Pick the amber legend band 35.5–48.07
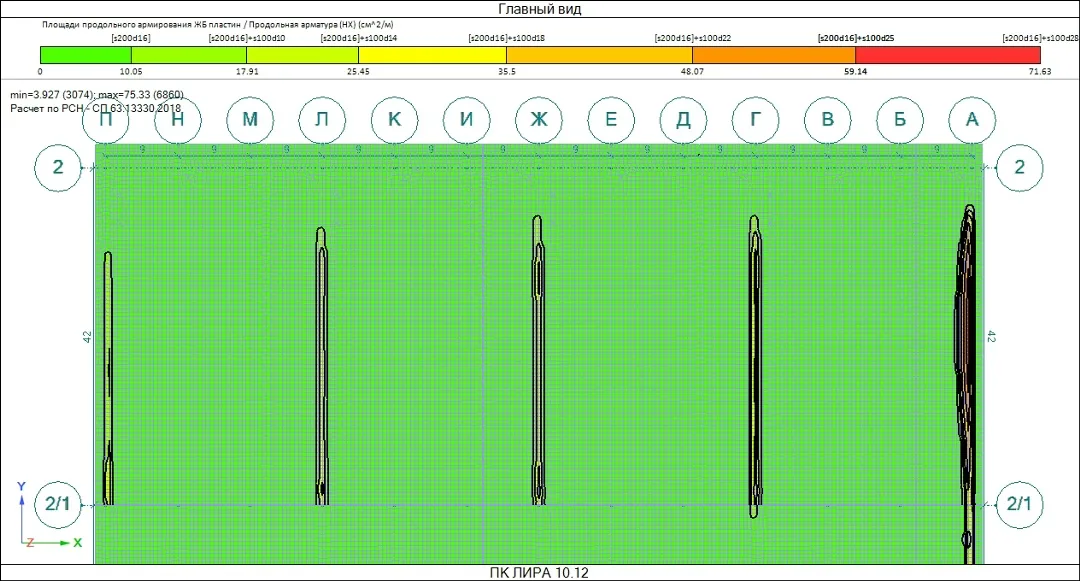The image size is (1080, 581). tap(599, 55)
